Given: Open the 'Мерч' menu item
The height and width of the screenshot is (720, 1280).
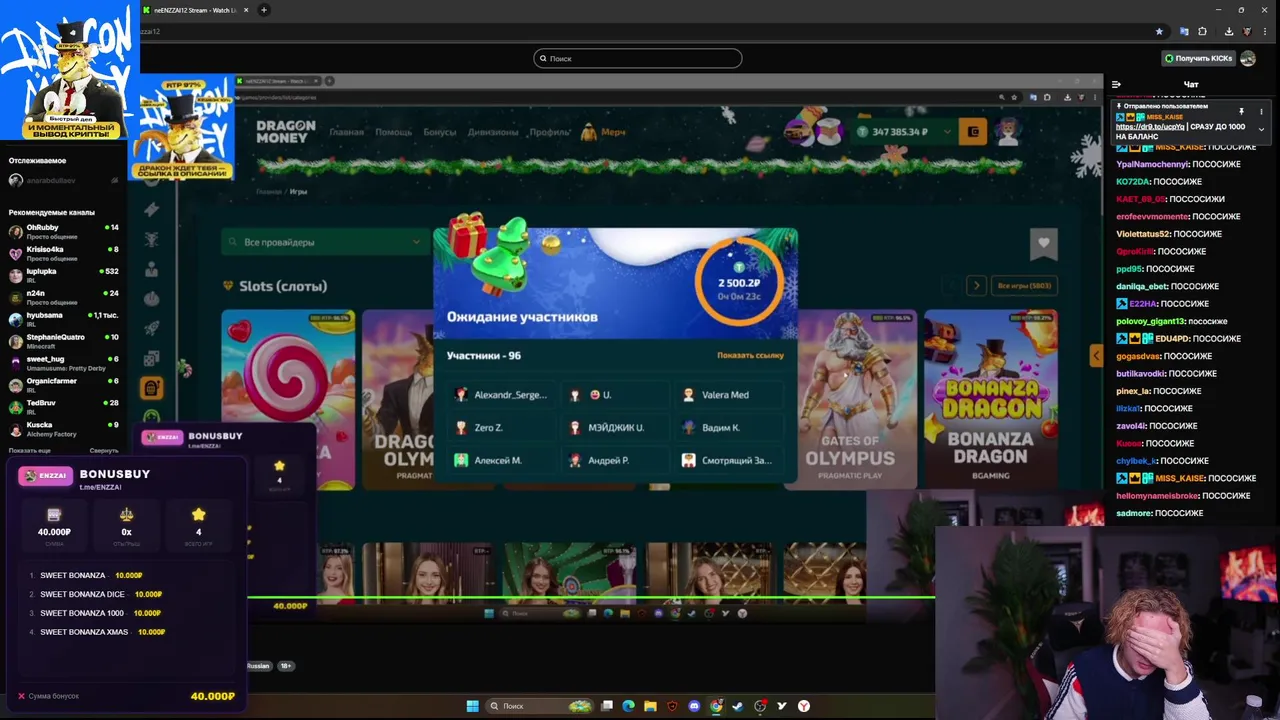Looking at the screenshot, I should point(604,132).
